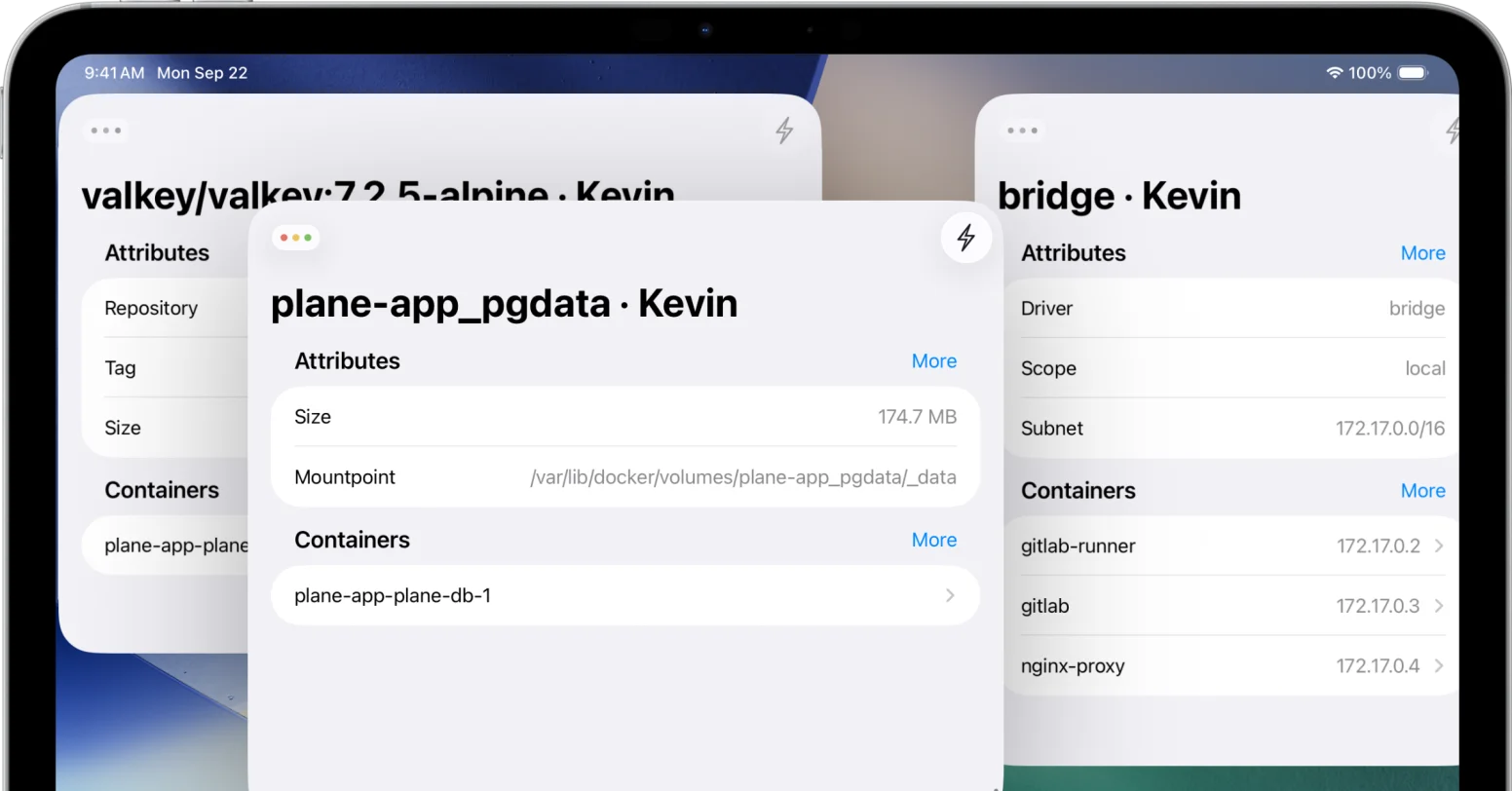Click More next to pgdata Containers
Image resolution: width=1512 pixels, height=791 pixels.
click(933, 541)
